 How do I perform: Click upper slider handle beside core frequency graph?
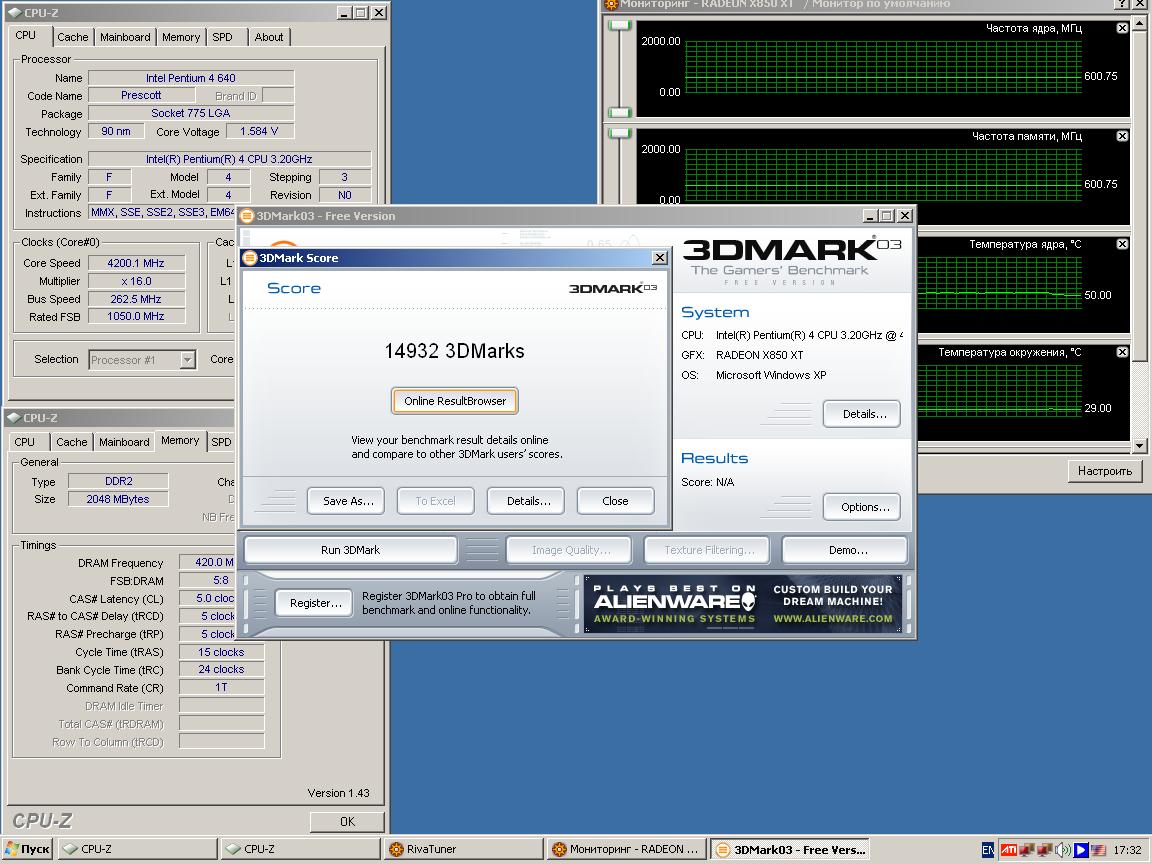pyautogui.click(x=620, y=25)
